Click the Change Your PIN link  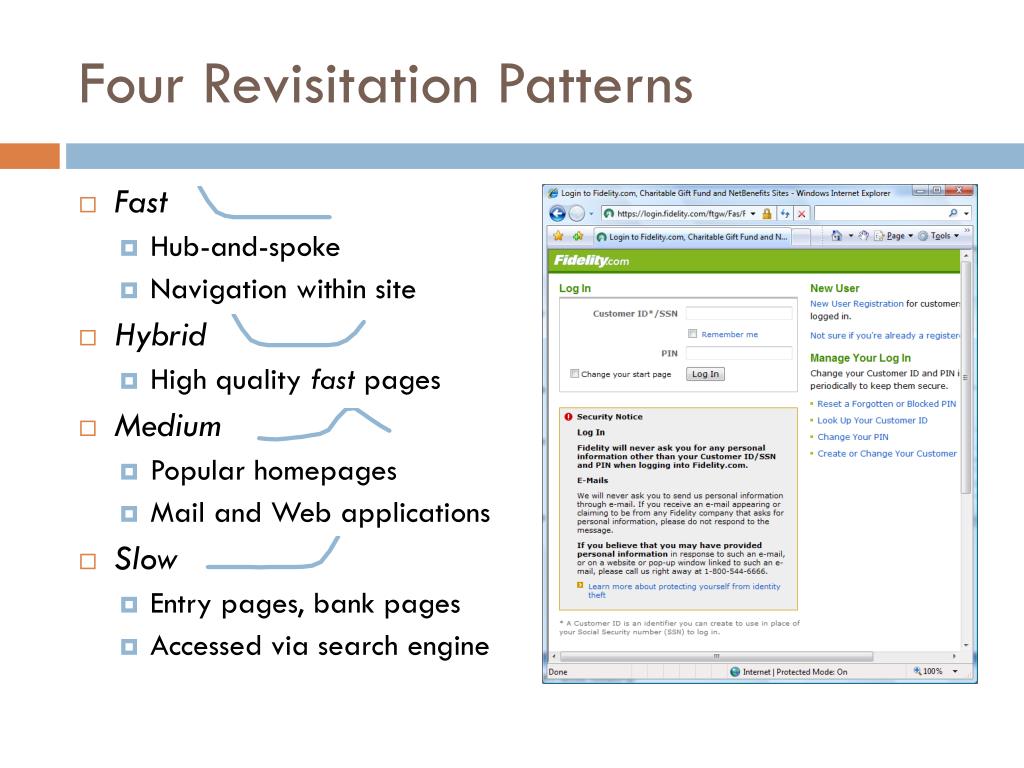852,437
